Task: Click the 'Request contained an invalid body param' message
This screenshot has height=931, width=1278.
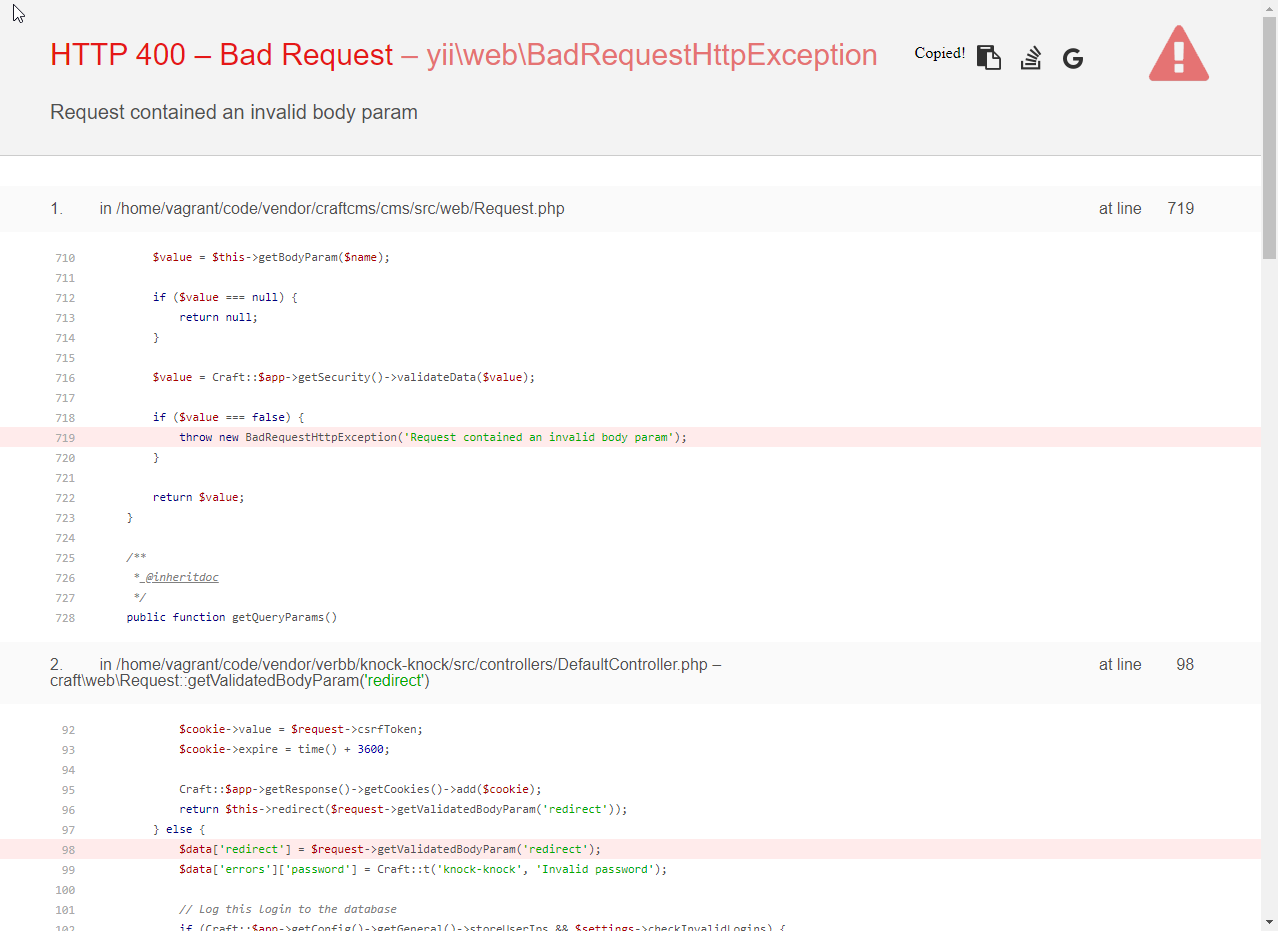Action: tap(234, 112)
